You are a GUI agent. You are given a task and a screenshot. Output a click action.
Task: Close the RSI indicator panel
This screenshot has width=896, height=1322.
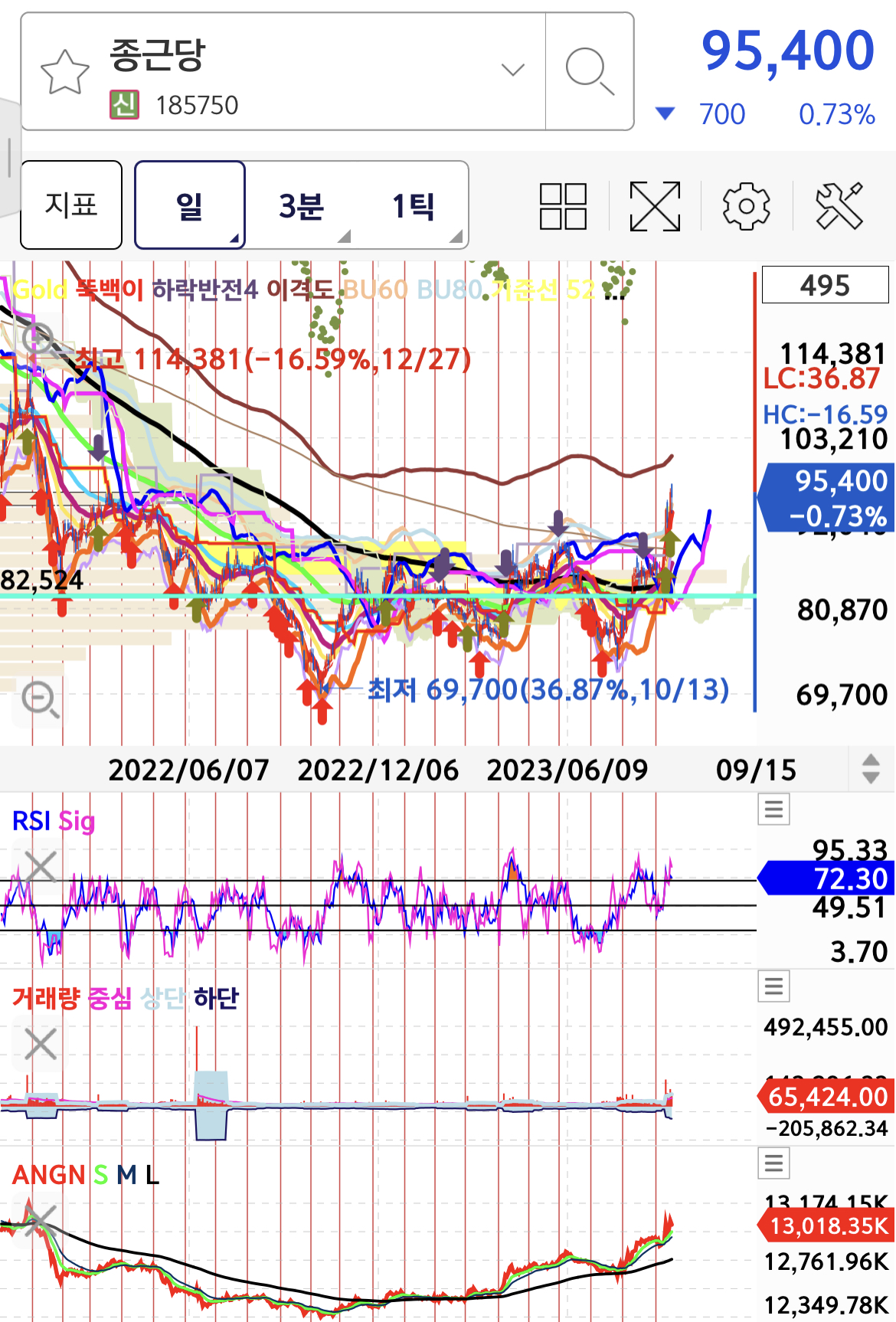click(x=41, y=867)
